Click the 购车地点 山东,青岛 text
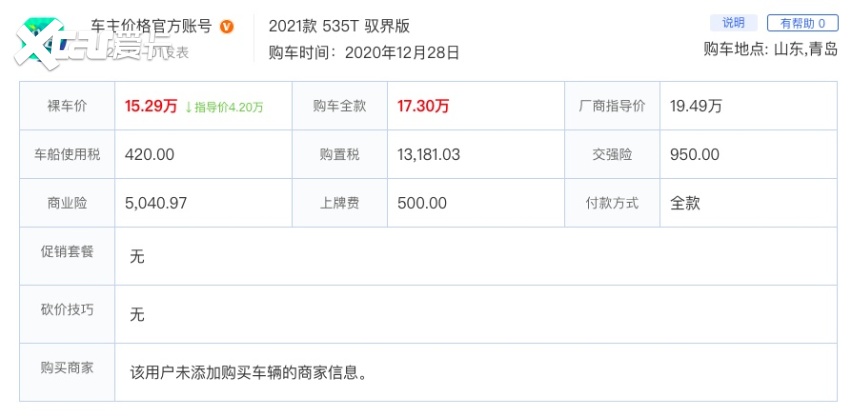Image resolution: width=852 pixels, height=417 pixels. point(771,49)
